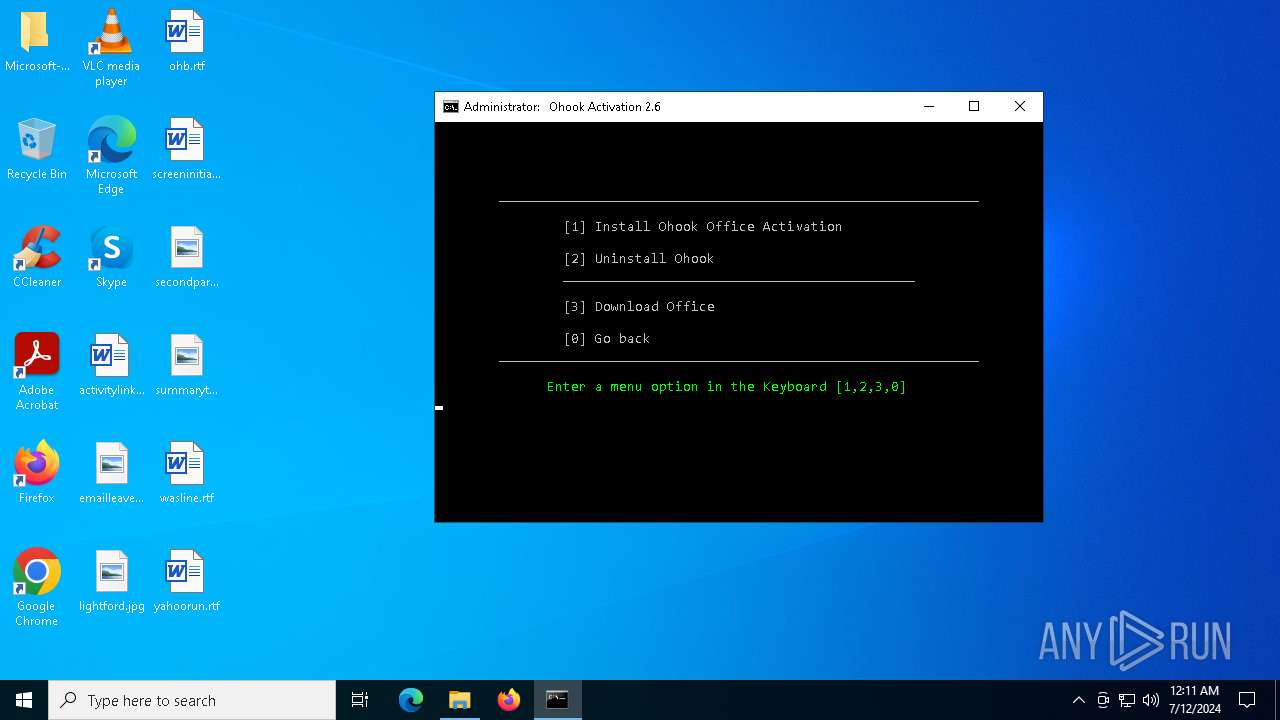1280x720 pixels.
Task: Close the Ohook Activation window
Action: coord(1020,107)
